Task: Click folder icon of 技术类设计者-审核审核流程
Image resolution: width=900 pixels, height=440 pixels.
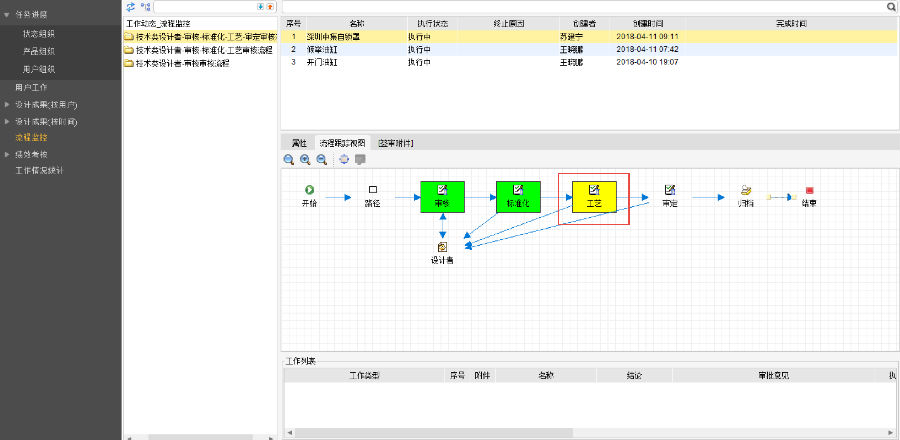Action: [x=129, y=64]
